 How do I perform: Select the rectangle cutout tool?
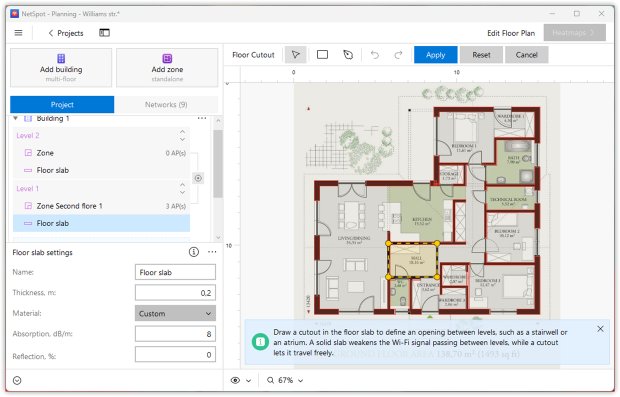tap(322, 55)
